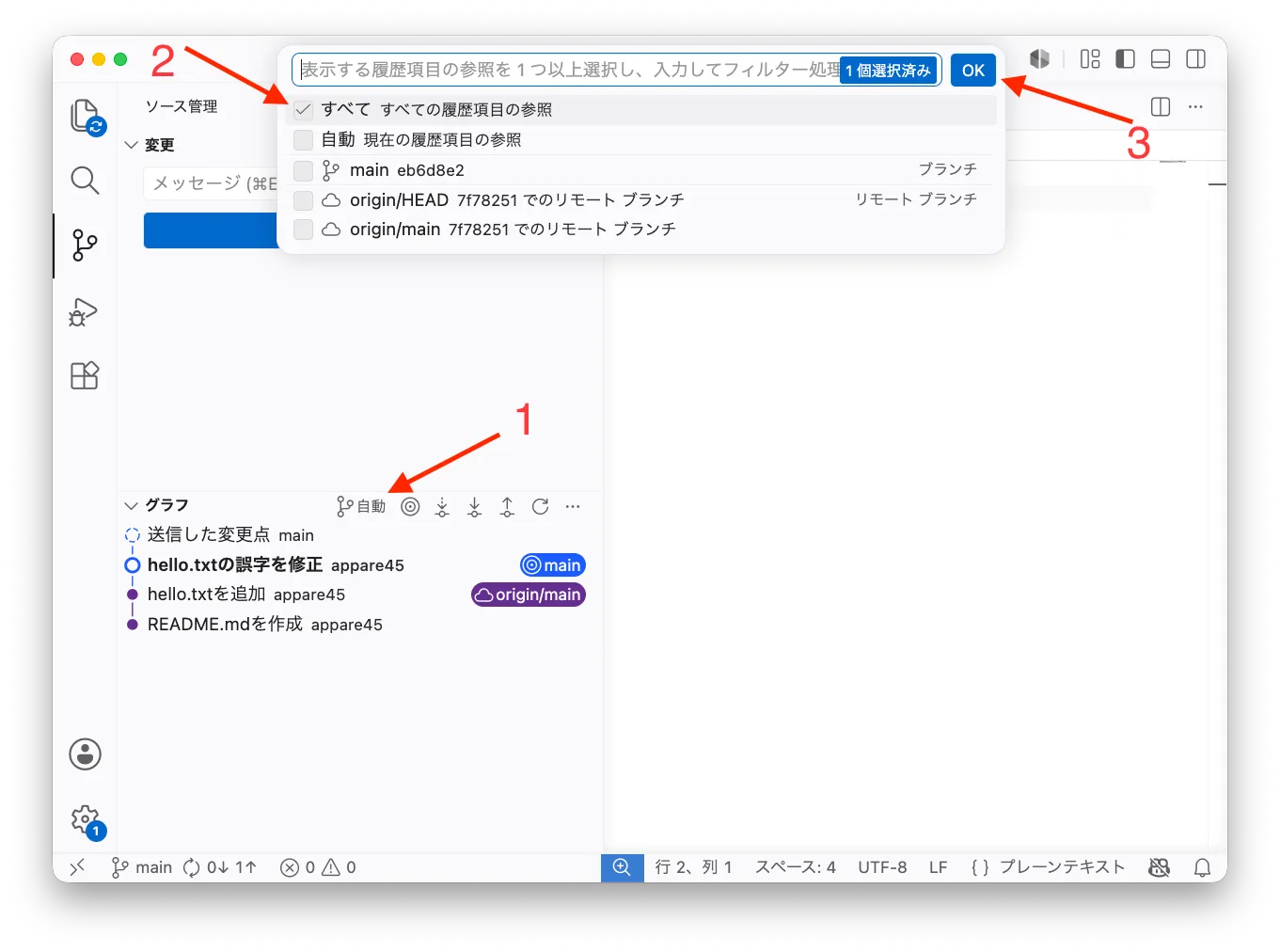Click the graph pull icon
Screen dimensions: 1280x952
coord(475,507)
